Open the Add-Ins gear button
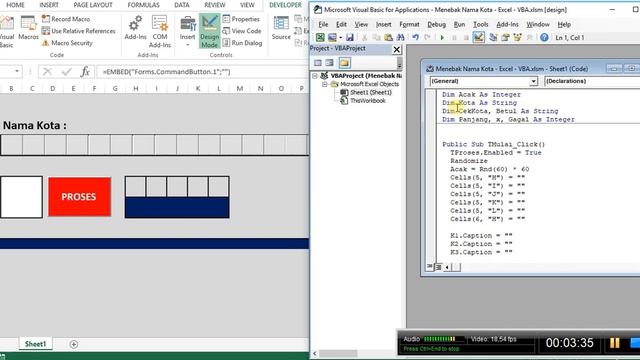 (x=136, y=28)
